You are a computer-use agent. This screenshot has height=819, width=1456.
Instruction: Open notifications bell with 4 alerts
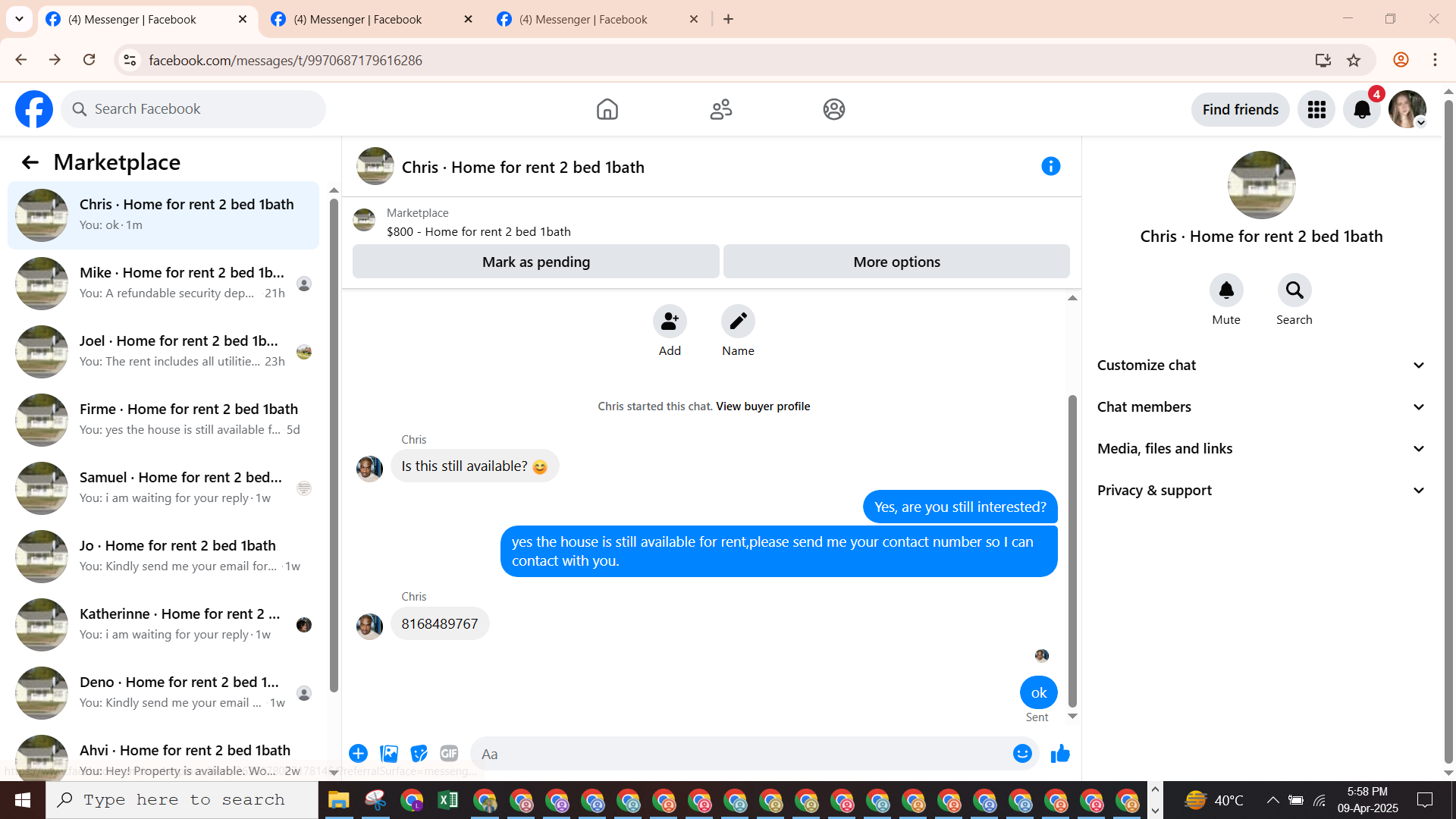tap(1362, 110)
